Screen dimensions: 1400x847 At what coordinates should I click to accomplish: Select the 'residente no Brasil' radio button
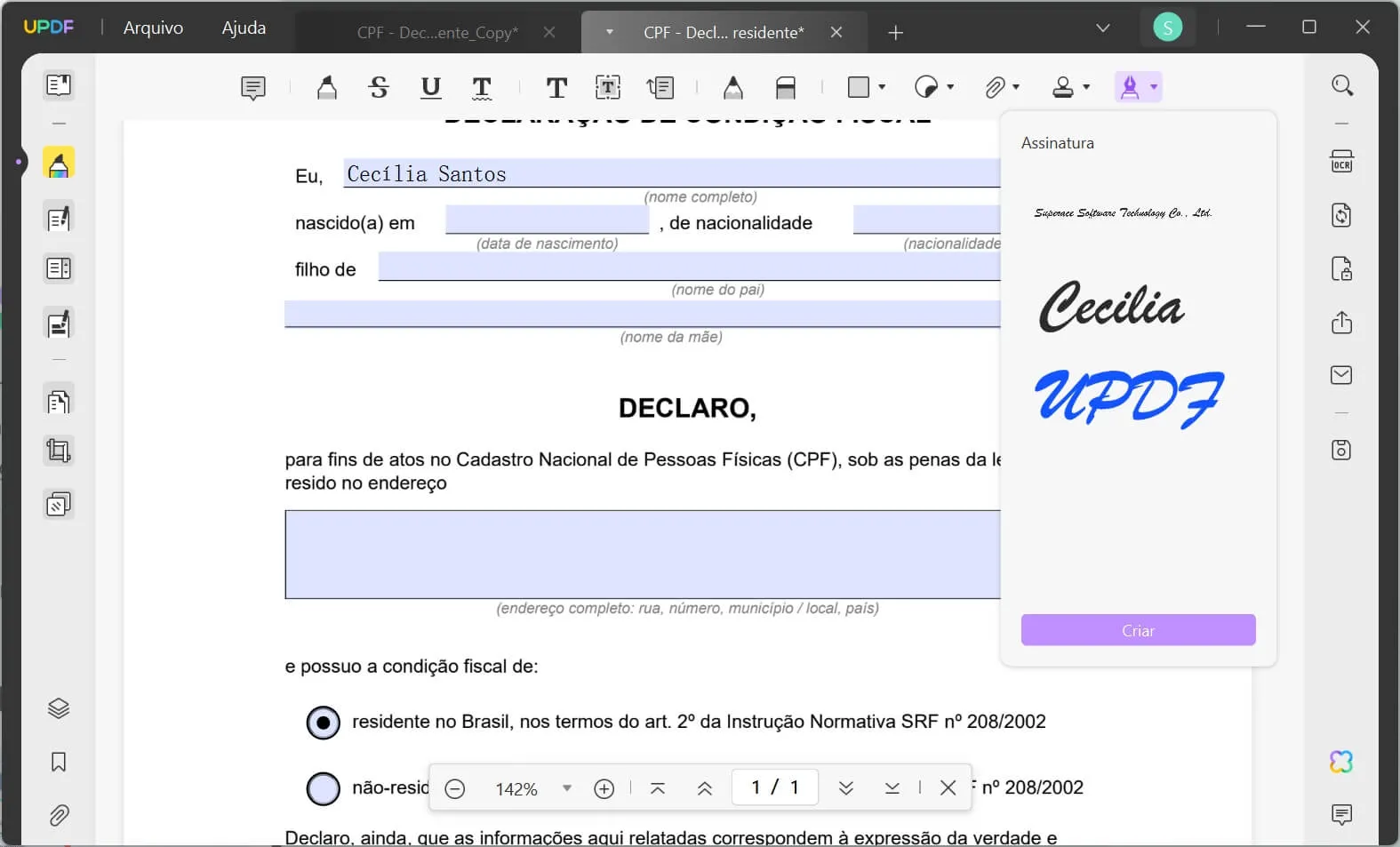click(324, 723)
